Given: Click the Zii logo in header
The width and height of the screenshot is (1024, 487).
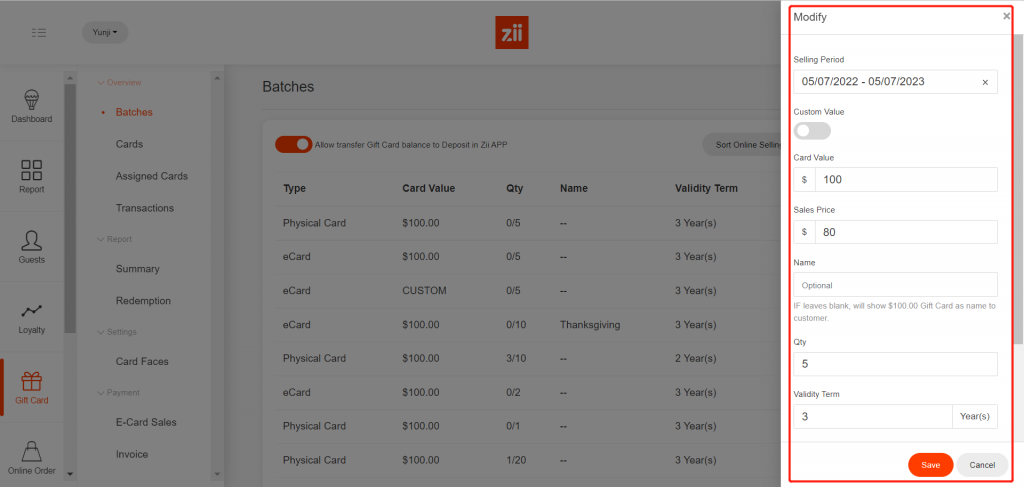Looking at the screenshot, I should [x=512, y=33].
